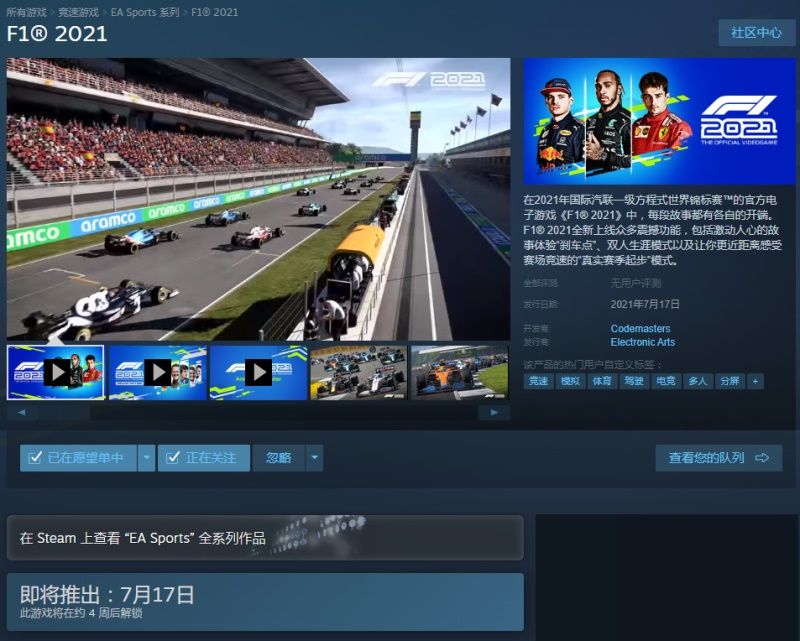Click the 所有游戏 breadcrumb link
800x641 pixels.
click(x=26, y=12)
